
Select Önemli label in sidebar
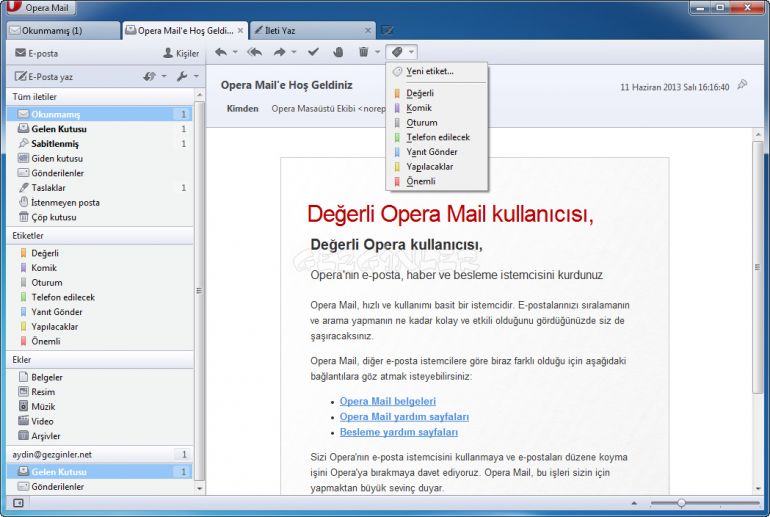(100, 342)
